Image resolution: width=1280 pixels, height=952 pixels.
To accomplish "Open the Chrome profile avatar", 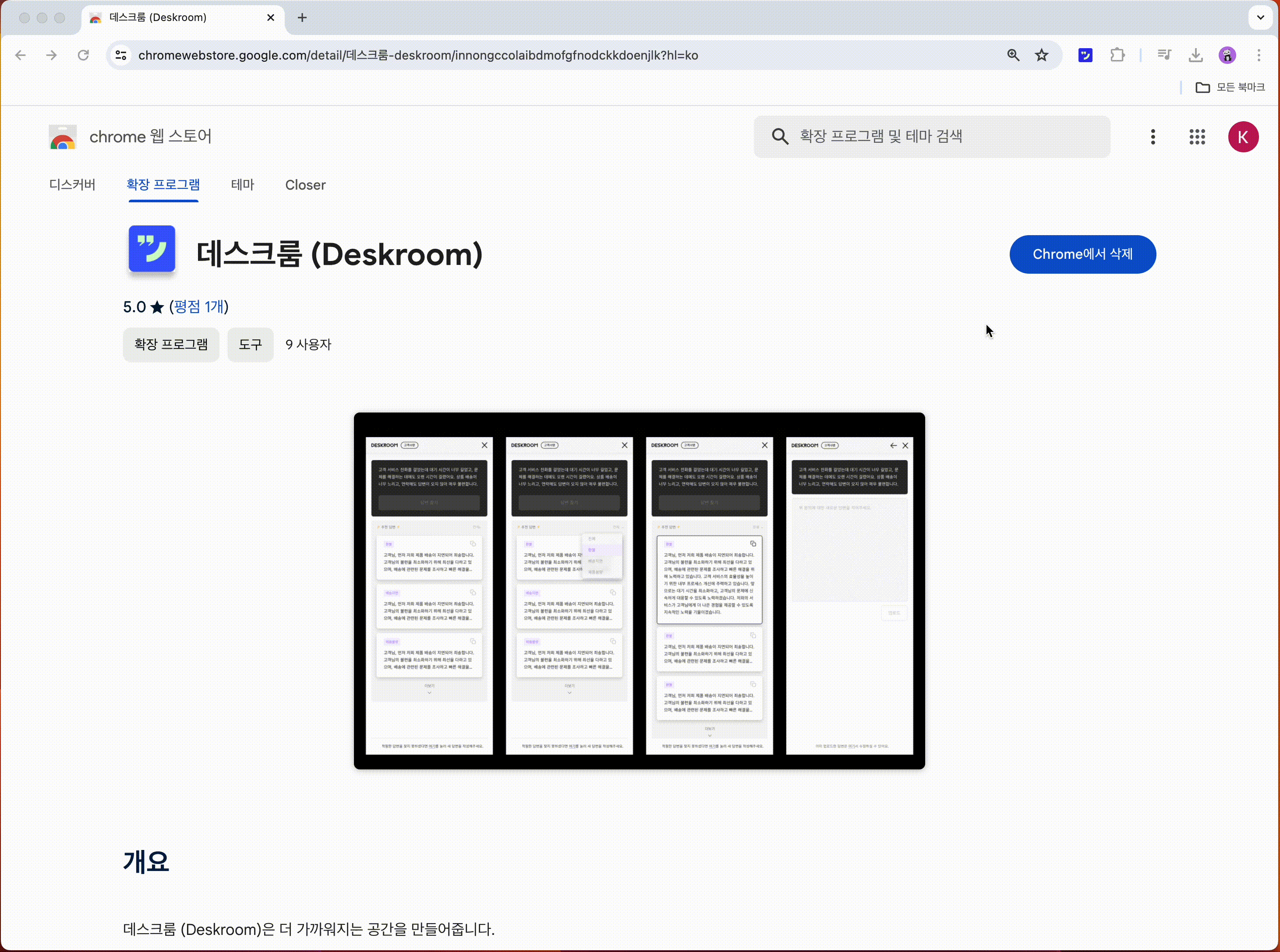I will pos(1227,55).
